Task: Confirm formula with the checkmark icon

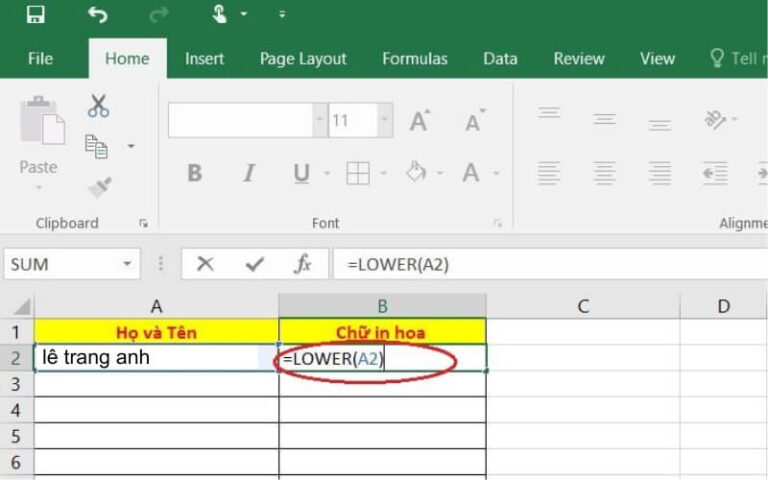Action: pos(255,264)
